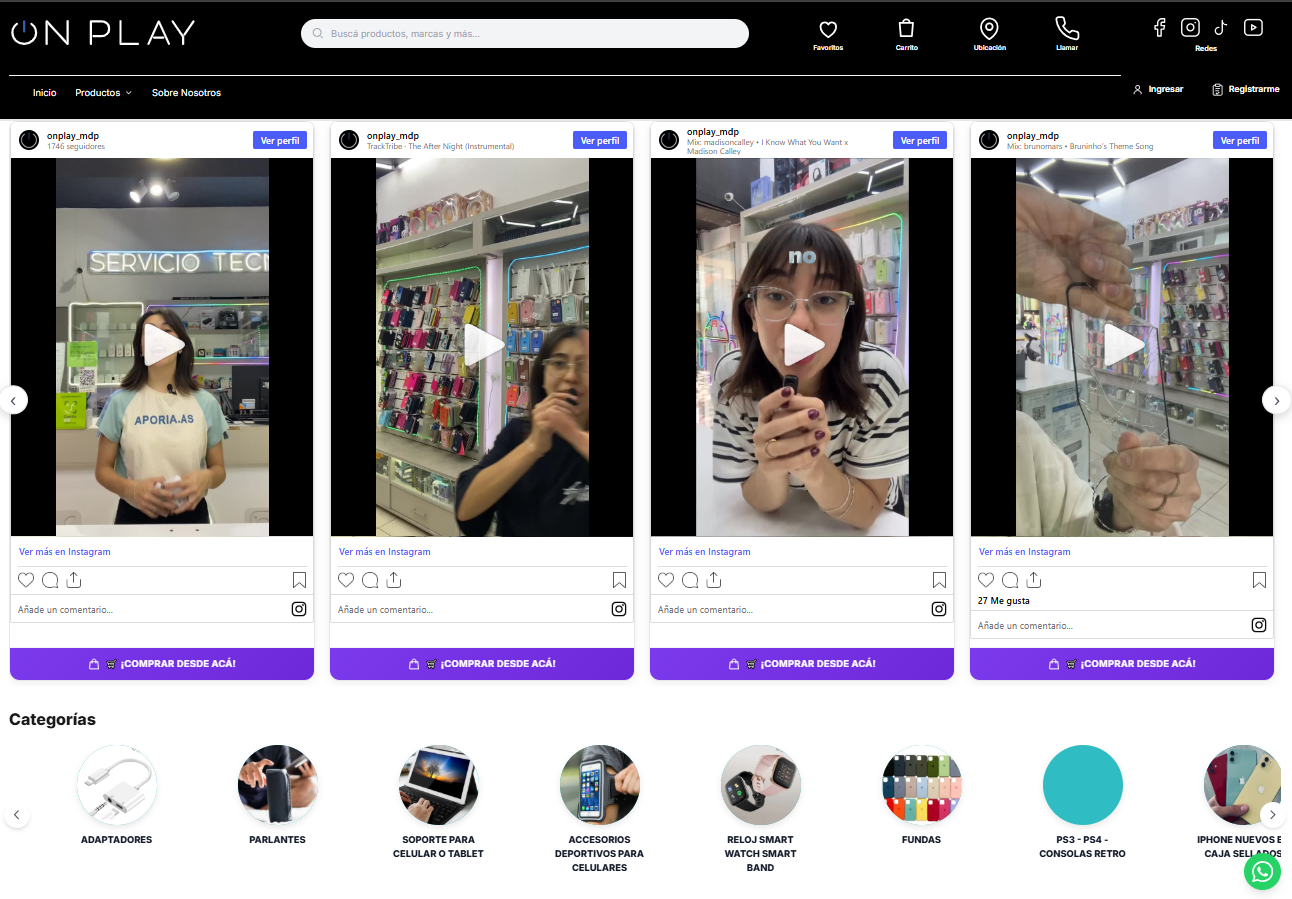Viewport: 1292px width, 899px height.
Task: Slide categories carousel to the right
Action: (x=1272, y=815)
